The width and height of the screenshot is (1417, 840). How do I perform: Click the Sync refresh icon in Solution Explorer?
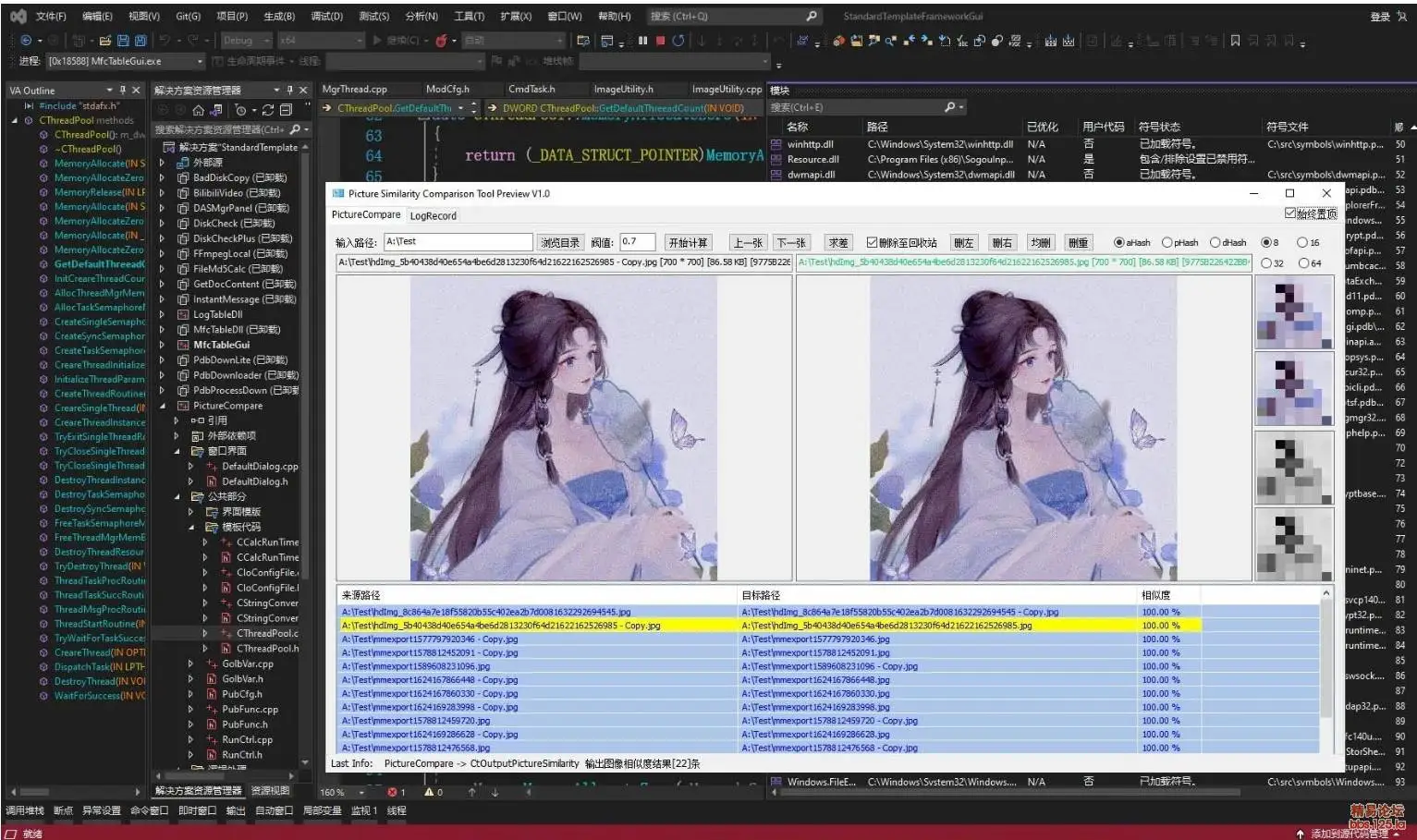(268, 110)
